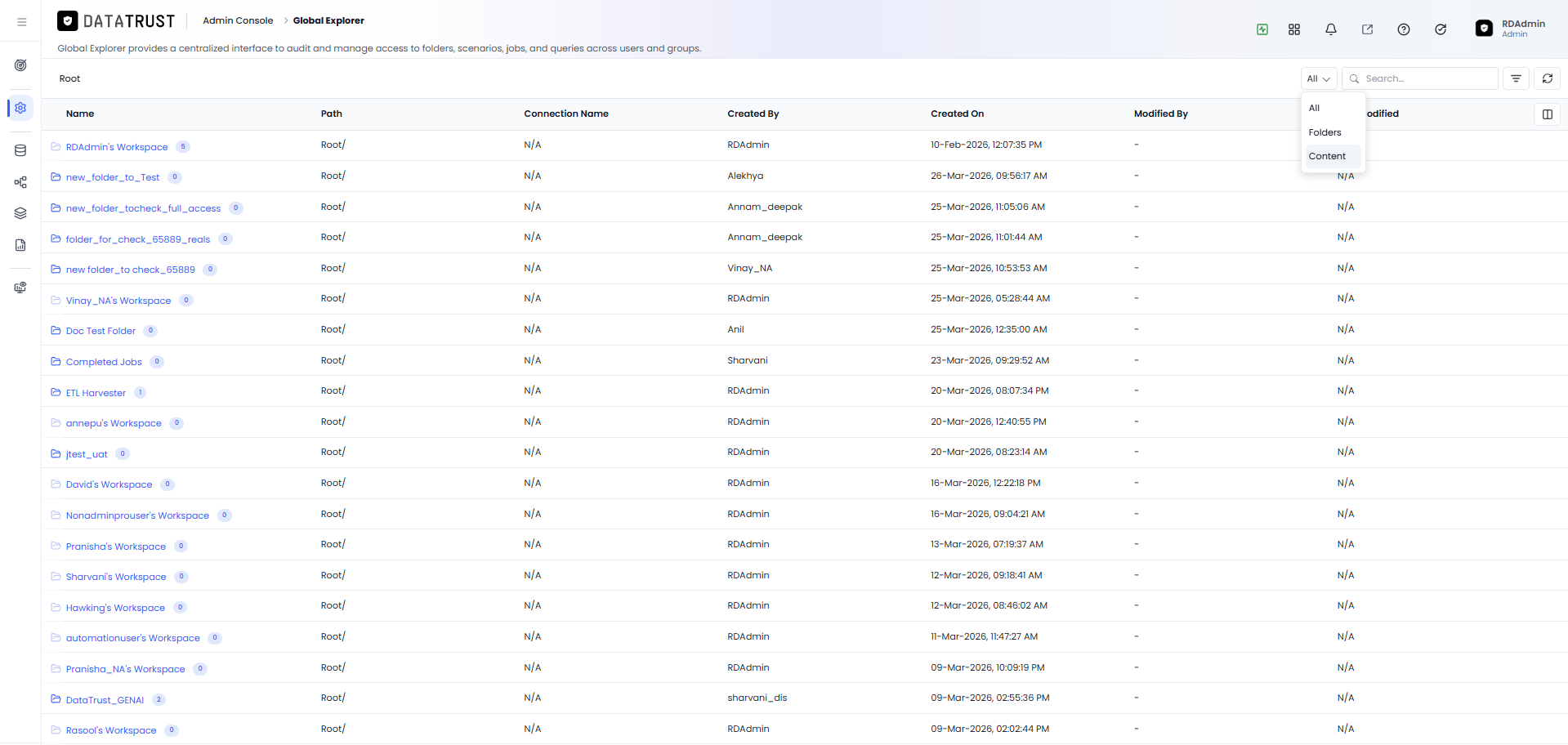Open the filter lines icon next to search
The height and width of the screenshot is (745, 1568).
click(x=1516, y=78)
